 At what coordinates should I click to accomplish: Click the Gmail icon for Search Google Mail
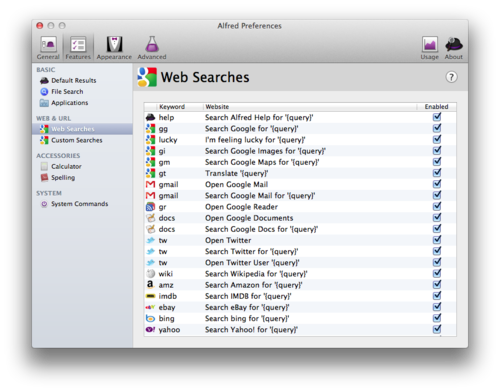pyautogui.click(x=150, y=196)
